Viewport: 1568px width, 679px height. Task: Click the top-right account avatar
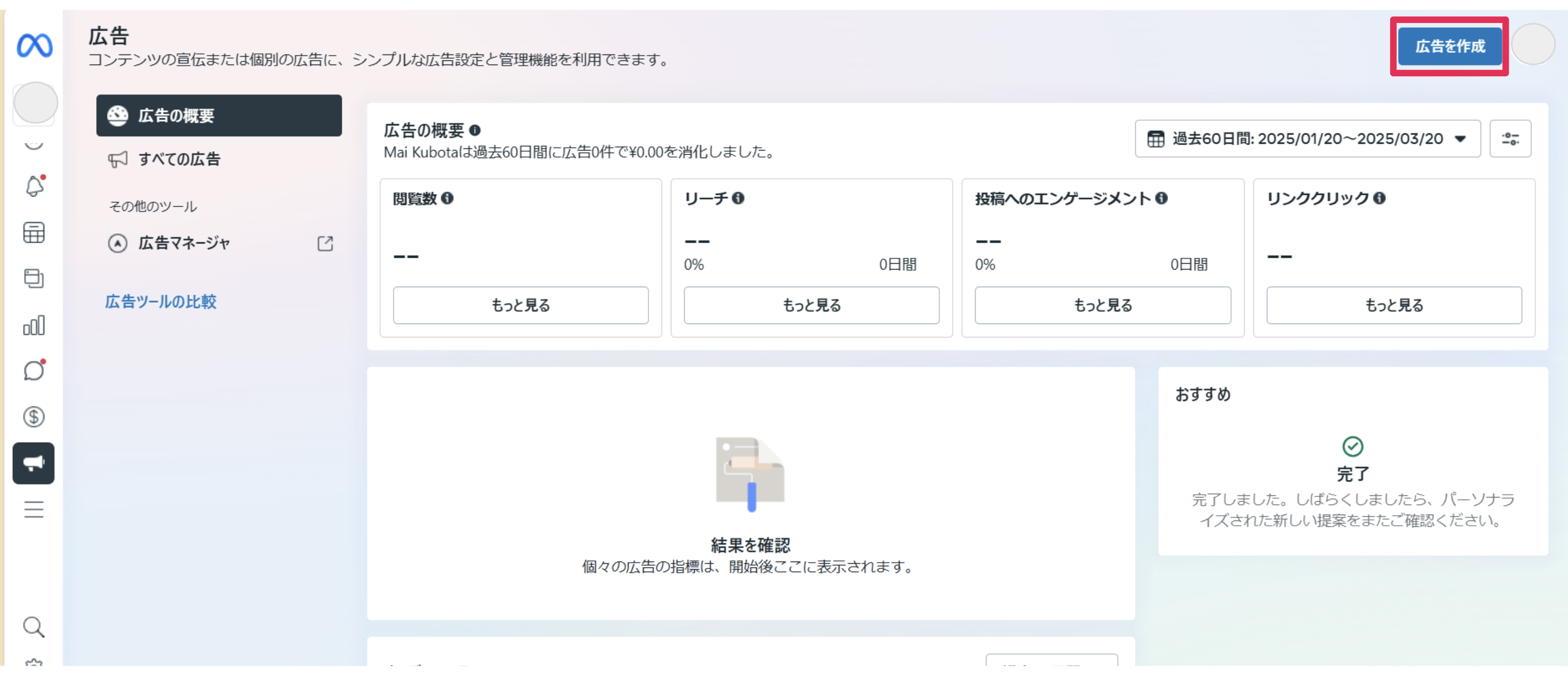tap(1533, 44)
